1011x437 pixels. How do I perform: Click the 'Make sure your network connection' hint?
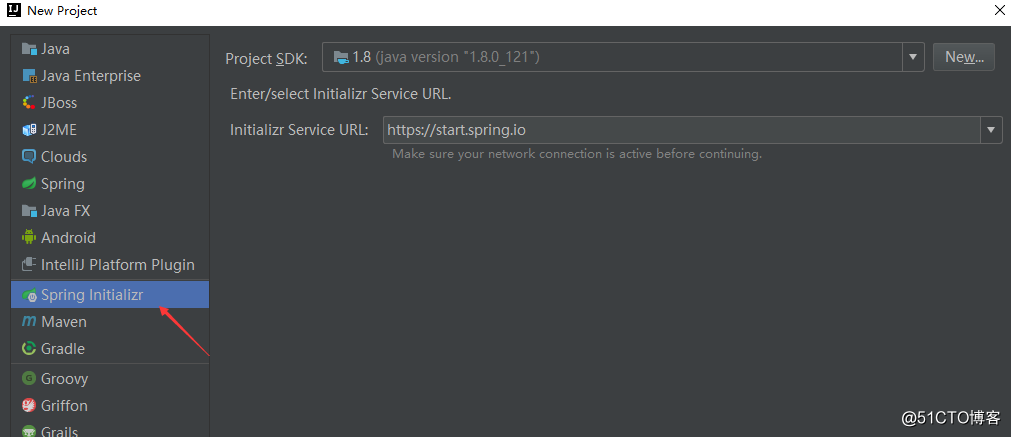(577, 155)
